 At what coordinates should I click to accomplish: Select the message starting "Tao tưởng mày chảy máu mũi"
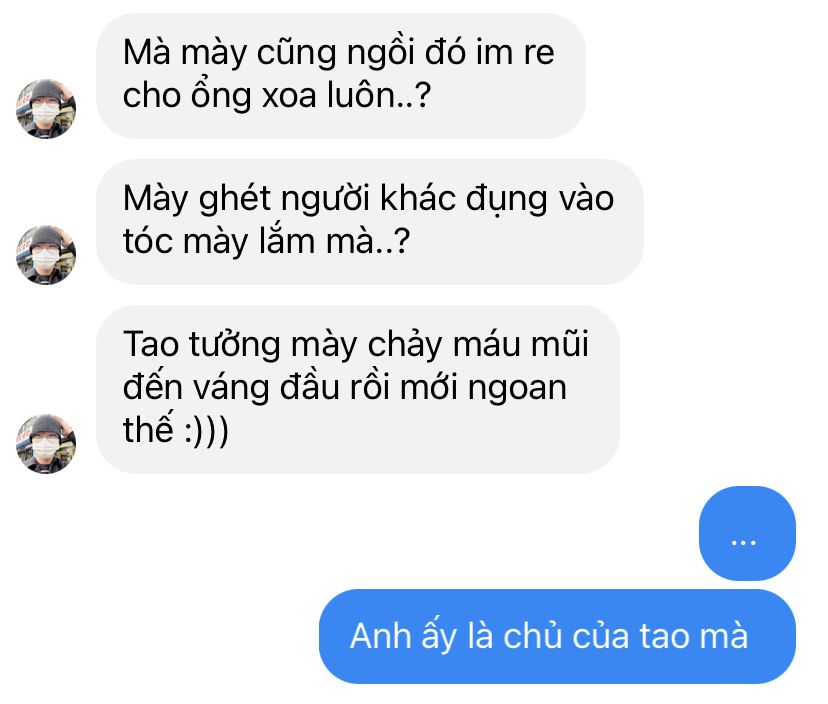[358, 389]
